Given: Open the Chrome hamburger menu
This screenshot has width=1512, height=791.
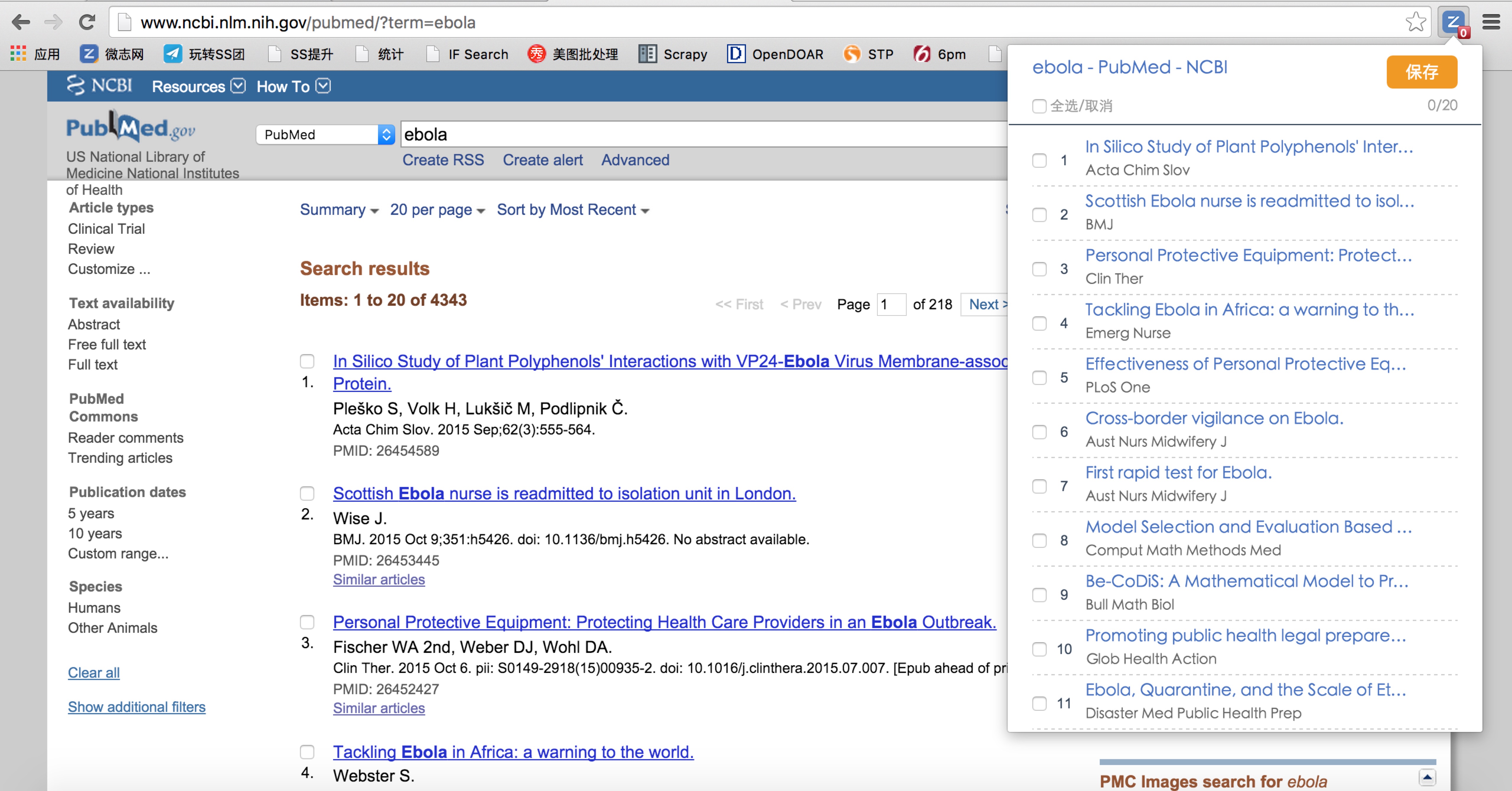Looking at the screenshot, I should [x=1491, y=23].
